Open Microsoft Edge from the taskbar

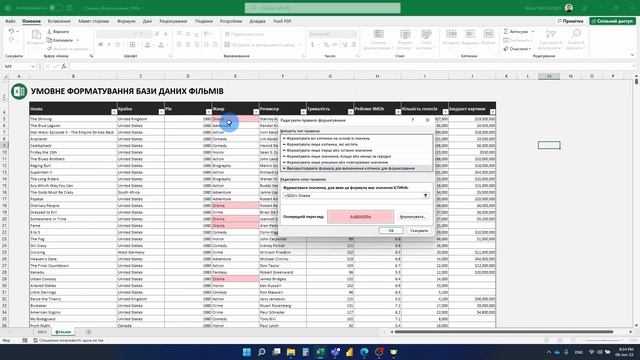364,352
